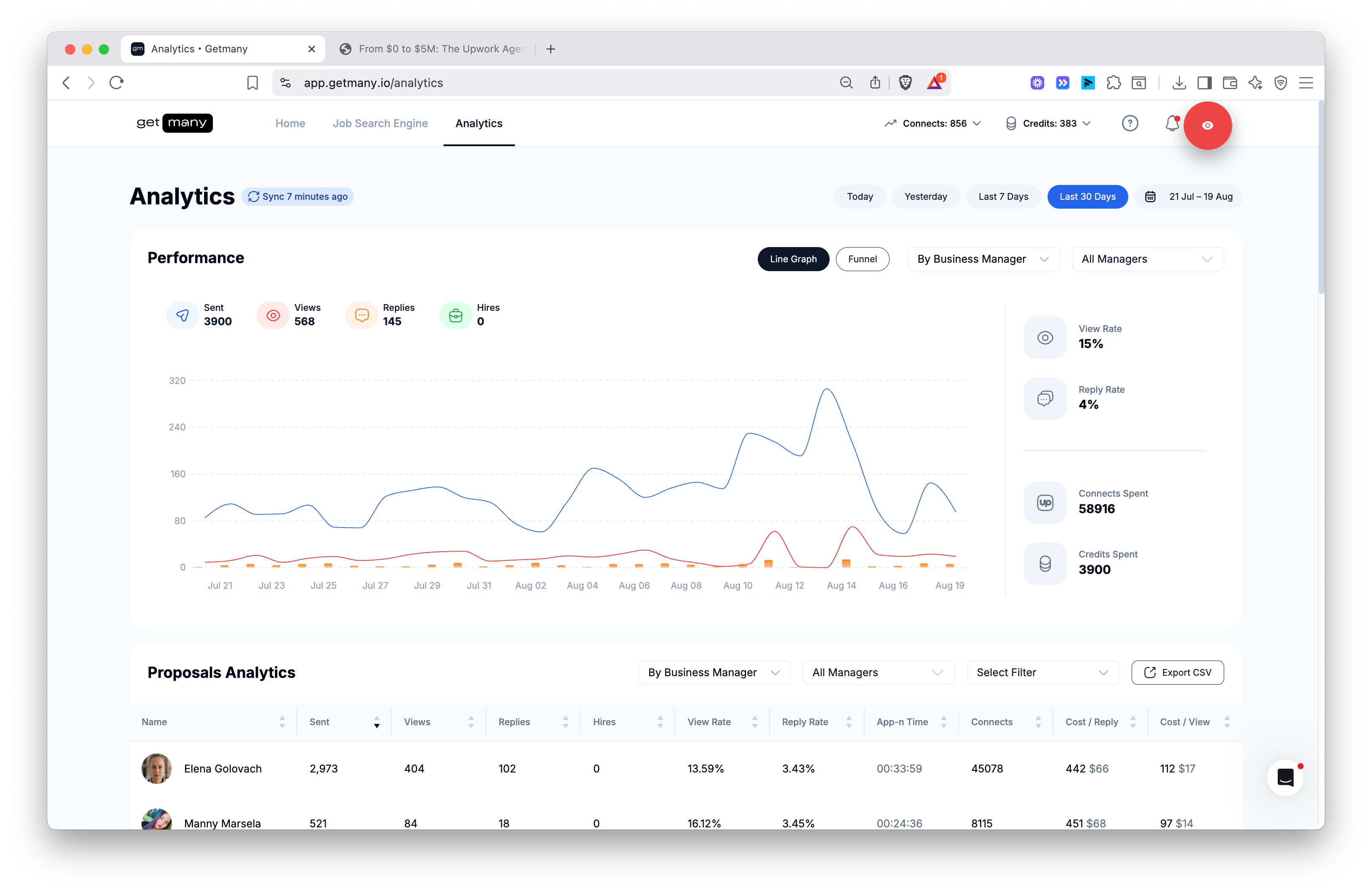Click the calendar icon beside the date range

pyautogui.click(x=1150, y=196)
